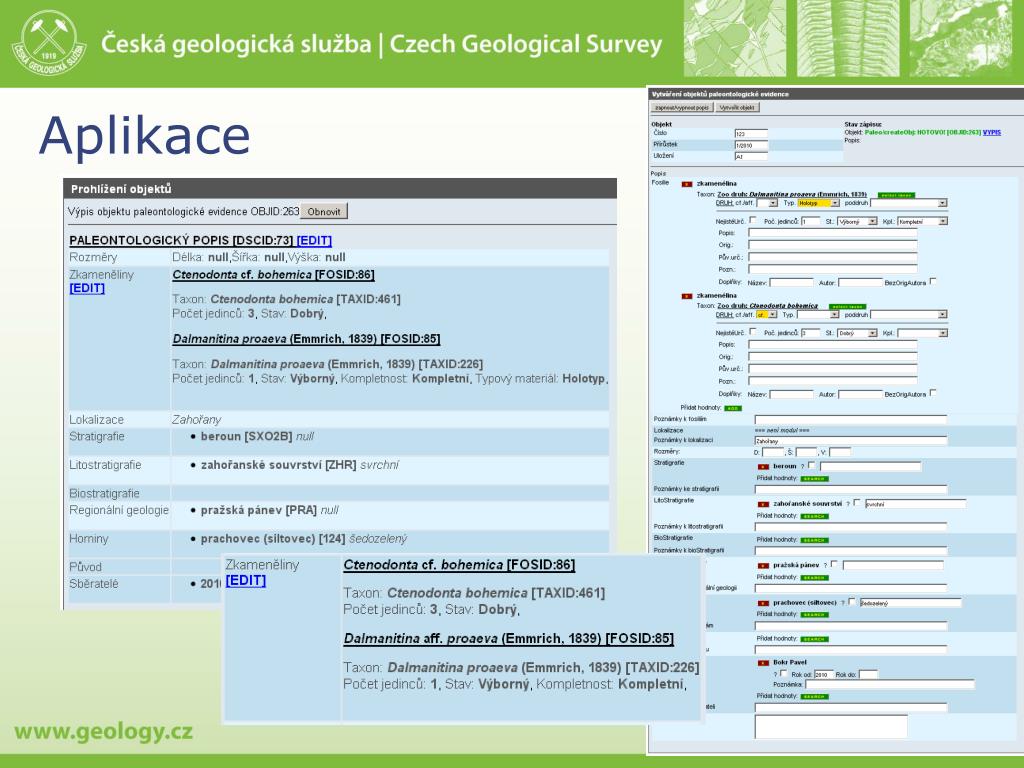Screen dimensions: 1024x768
Task: Open empty Typ dropdown for Ctenodonta bohemica
Action: point(818,315)
